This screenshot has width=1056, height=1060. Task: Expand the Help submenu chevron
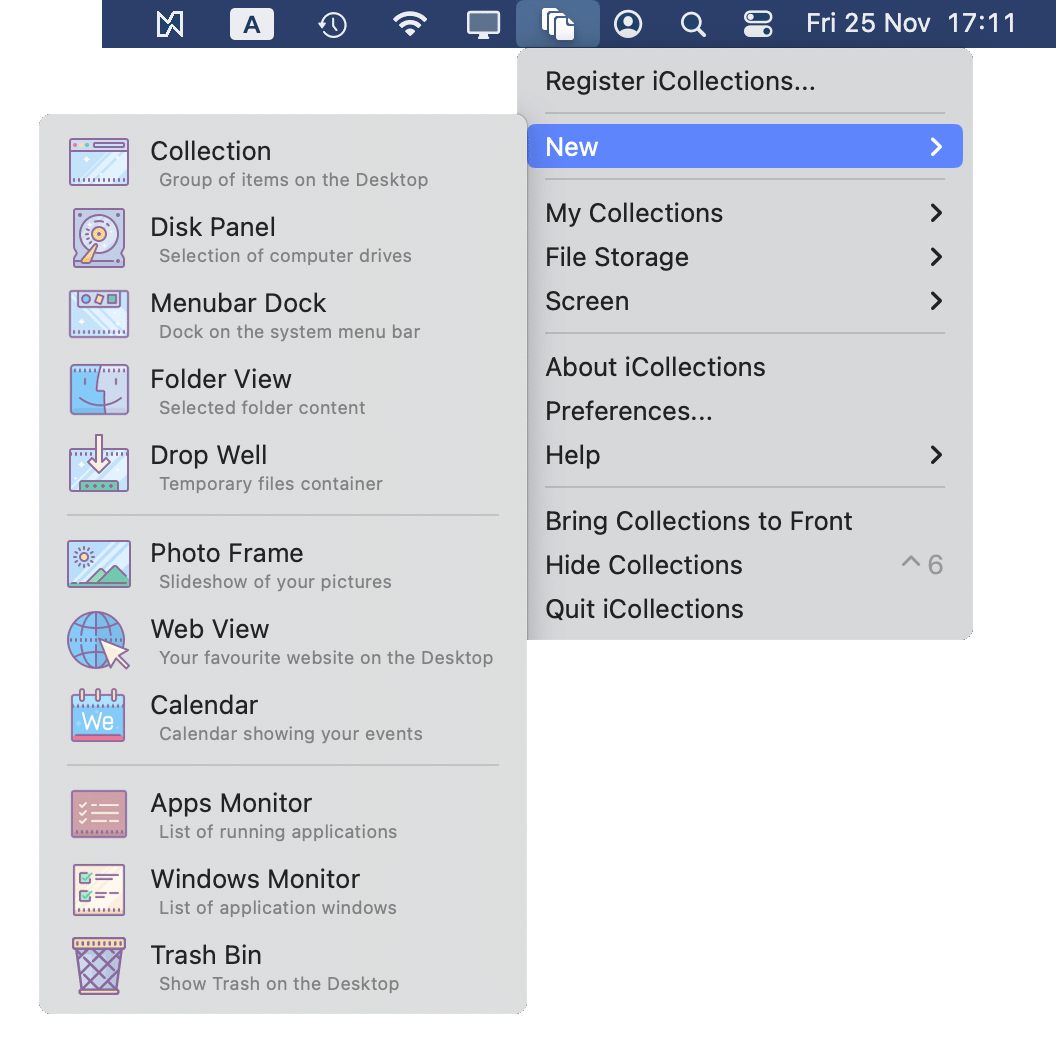point(936,455)
